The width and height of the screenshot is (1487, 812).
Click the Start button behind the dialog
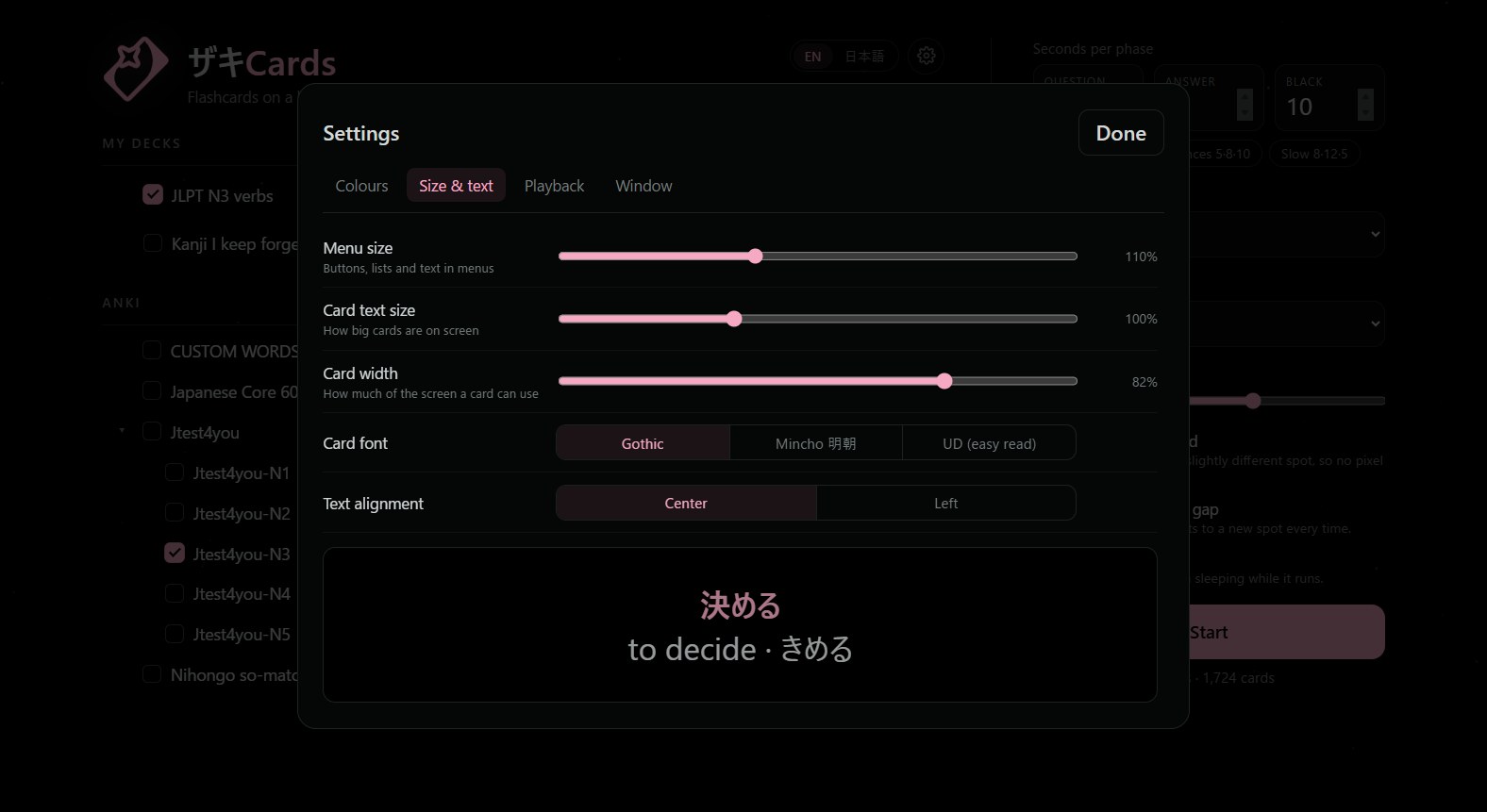1285,632
